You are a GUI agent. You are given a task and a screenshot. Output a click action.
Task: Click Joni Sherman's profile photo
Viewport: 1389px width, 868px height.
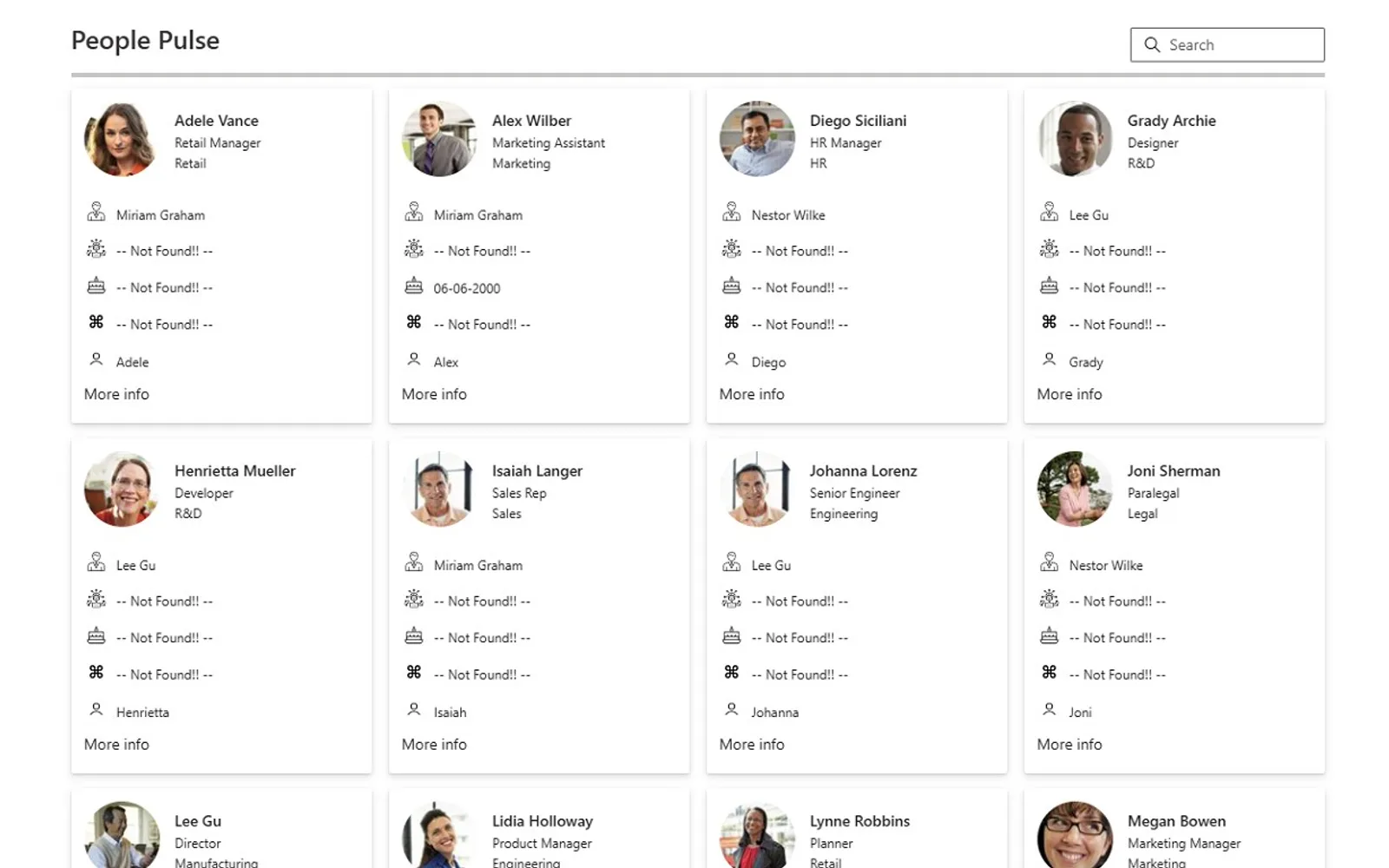pyautogui.click(x=1075, y=489)
